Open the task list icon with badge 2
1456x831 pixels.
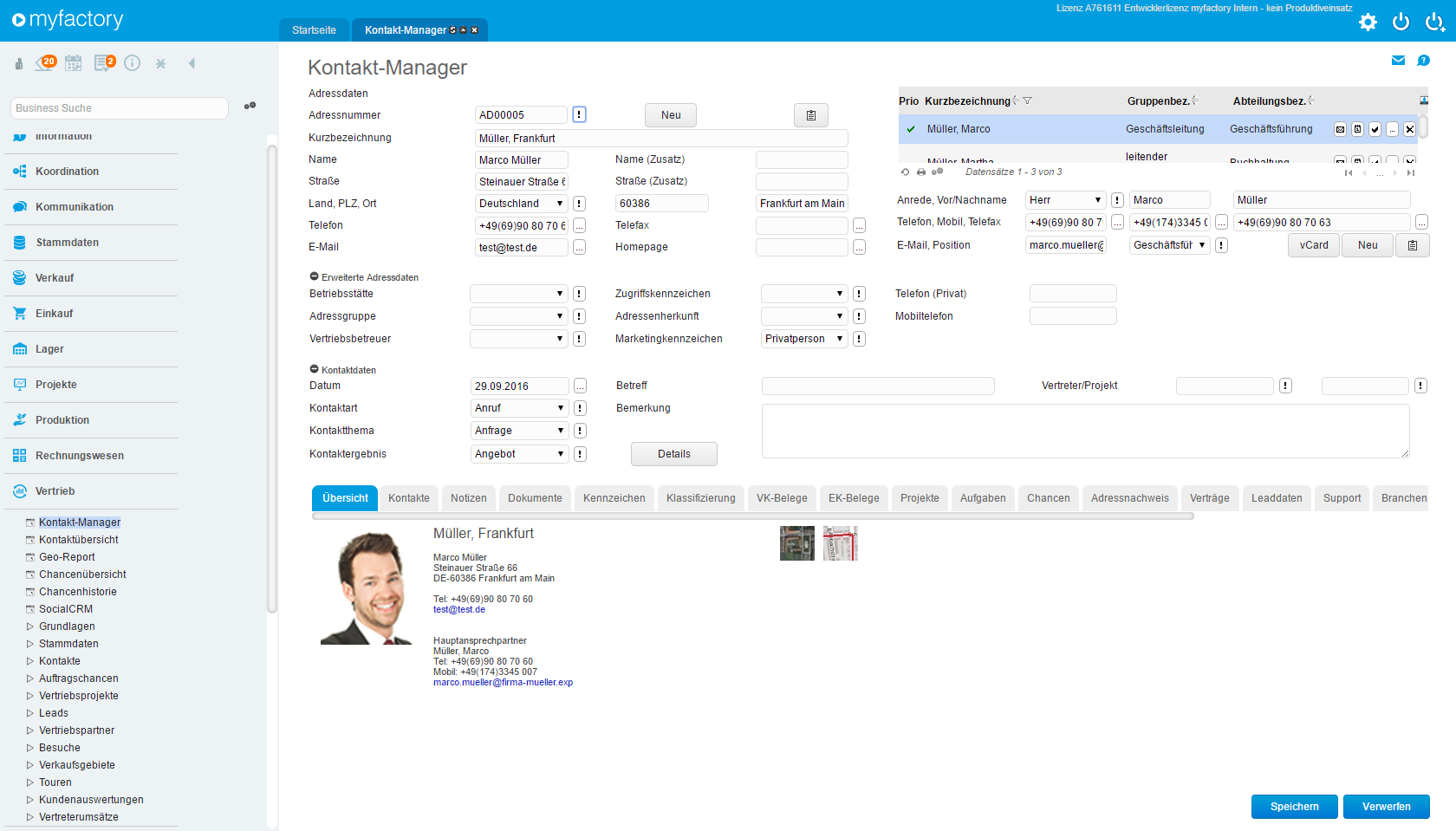pos(104,63)
